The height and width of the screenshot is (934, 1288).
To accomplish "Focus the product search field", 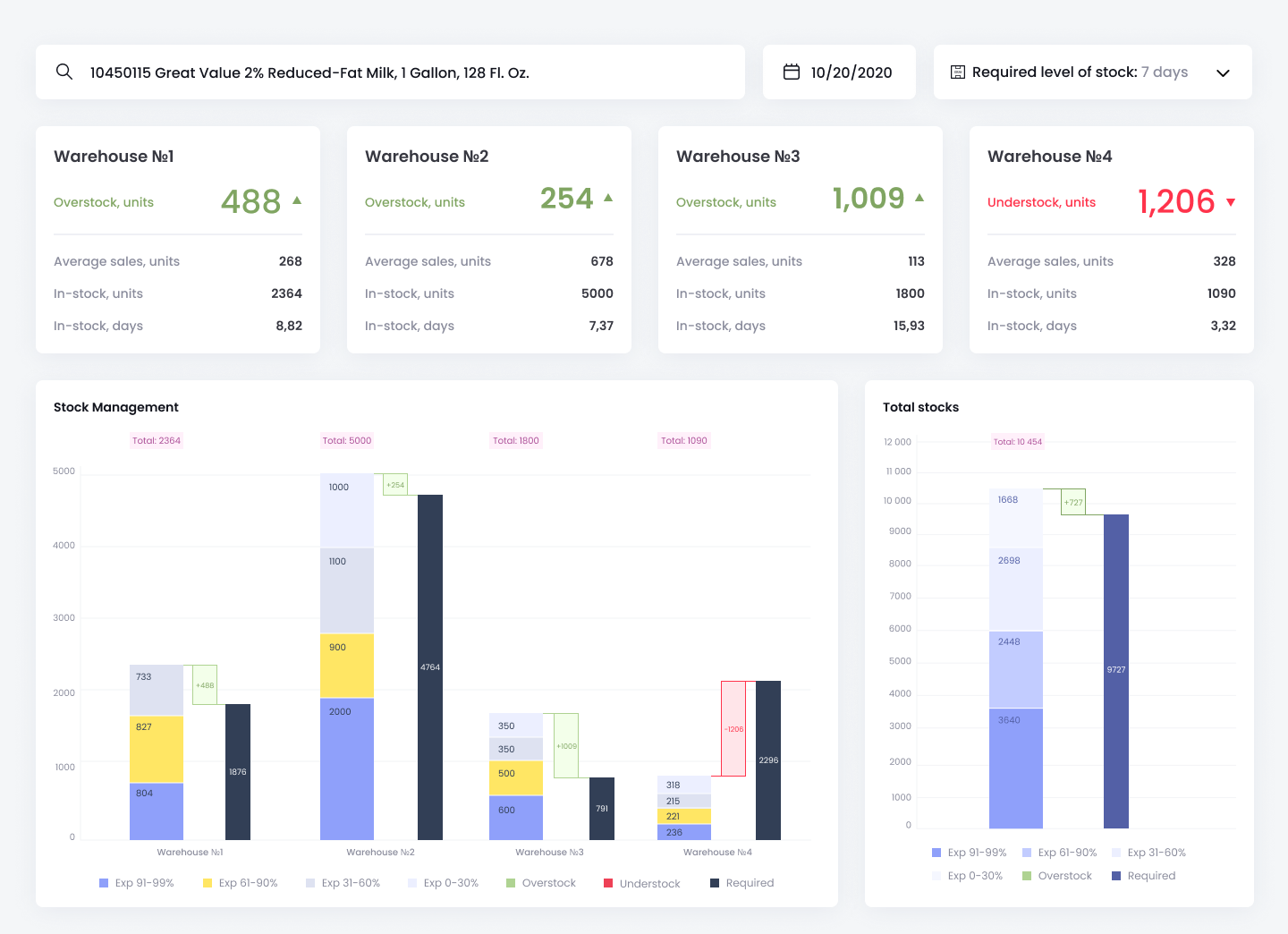I will point(390,72).
